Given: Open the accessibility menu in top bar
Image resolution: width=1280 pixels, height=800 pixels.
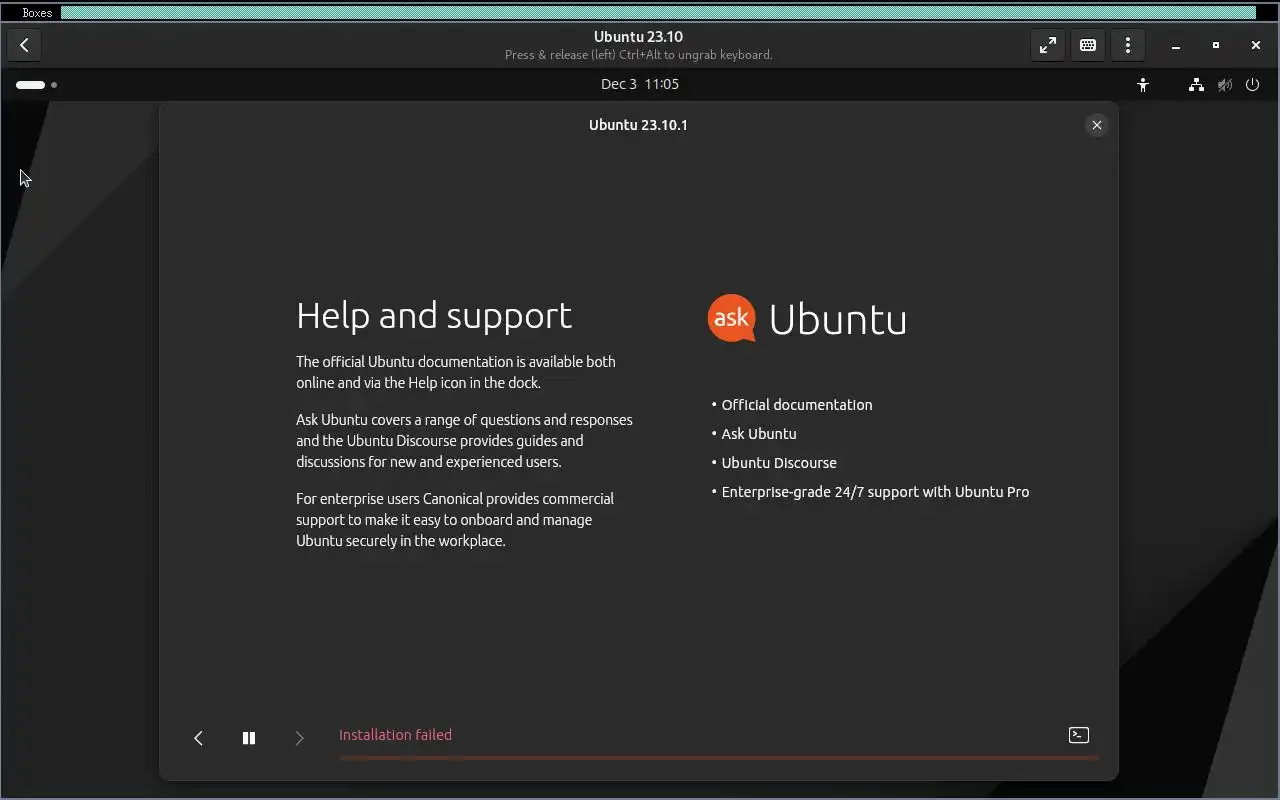Looking at the screenshot, I should (x=1143, y=85).
